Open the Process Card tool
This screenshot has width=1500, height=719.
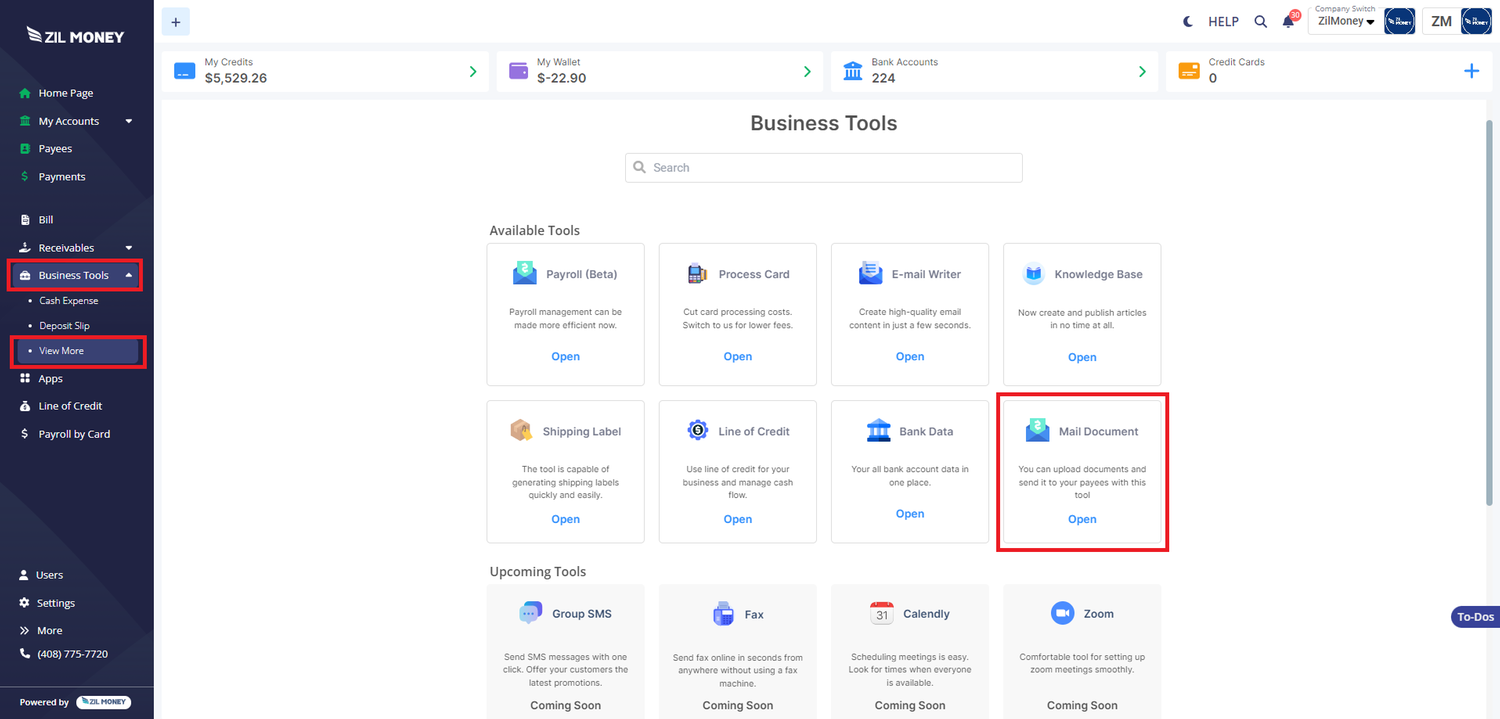[738, 357]
